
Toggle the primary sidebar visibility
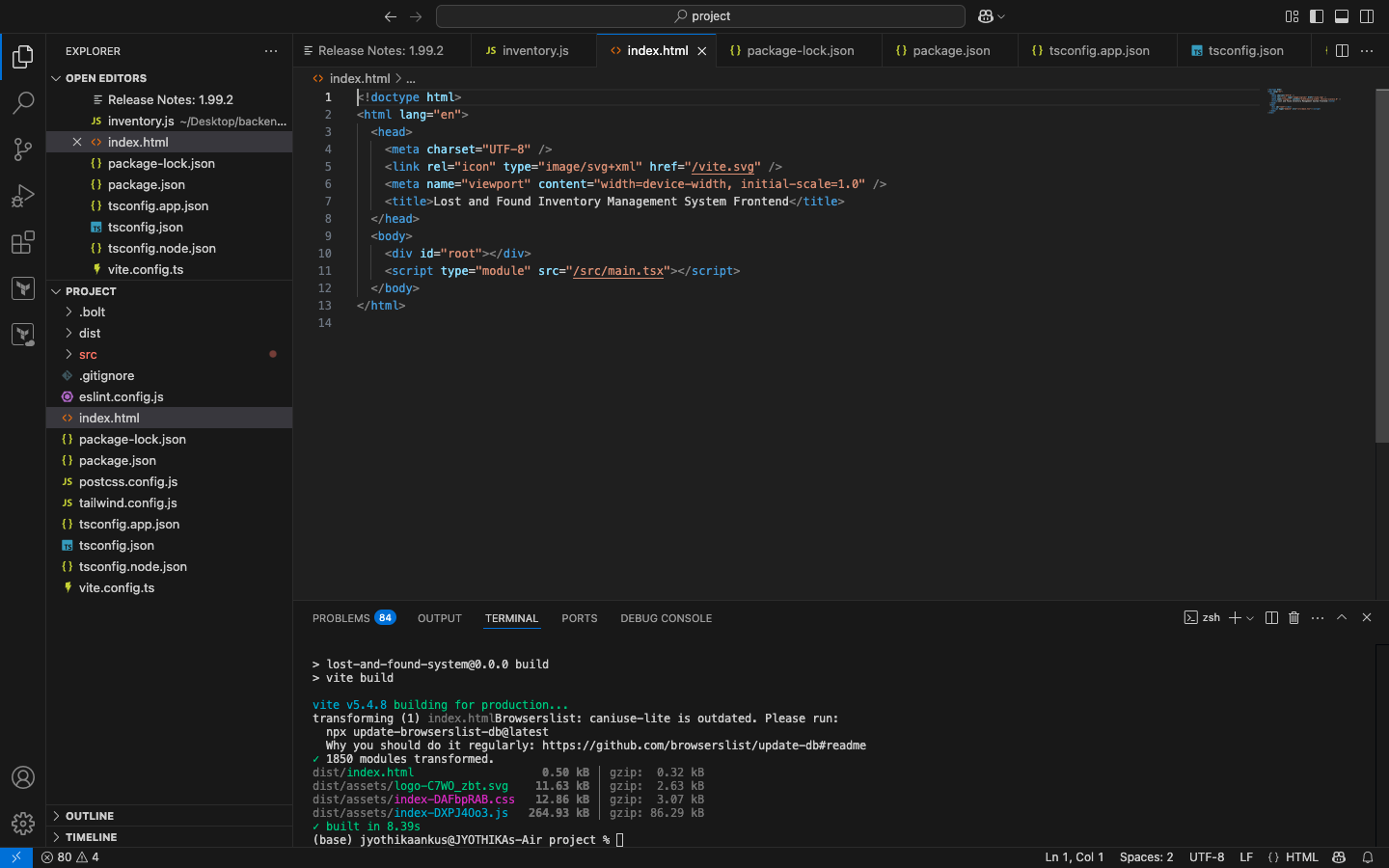pos(1317,16)
